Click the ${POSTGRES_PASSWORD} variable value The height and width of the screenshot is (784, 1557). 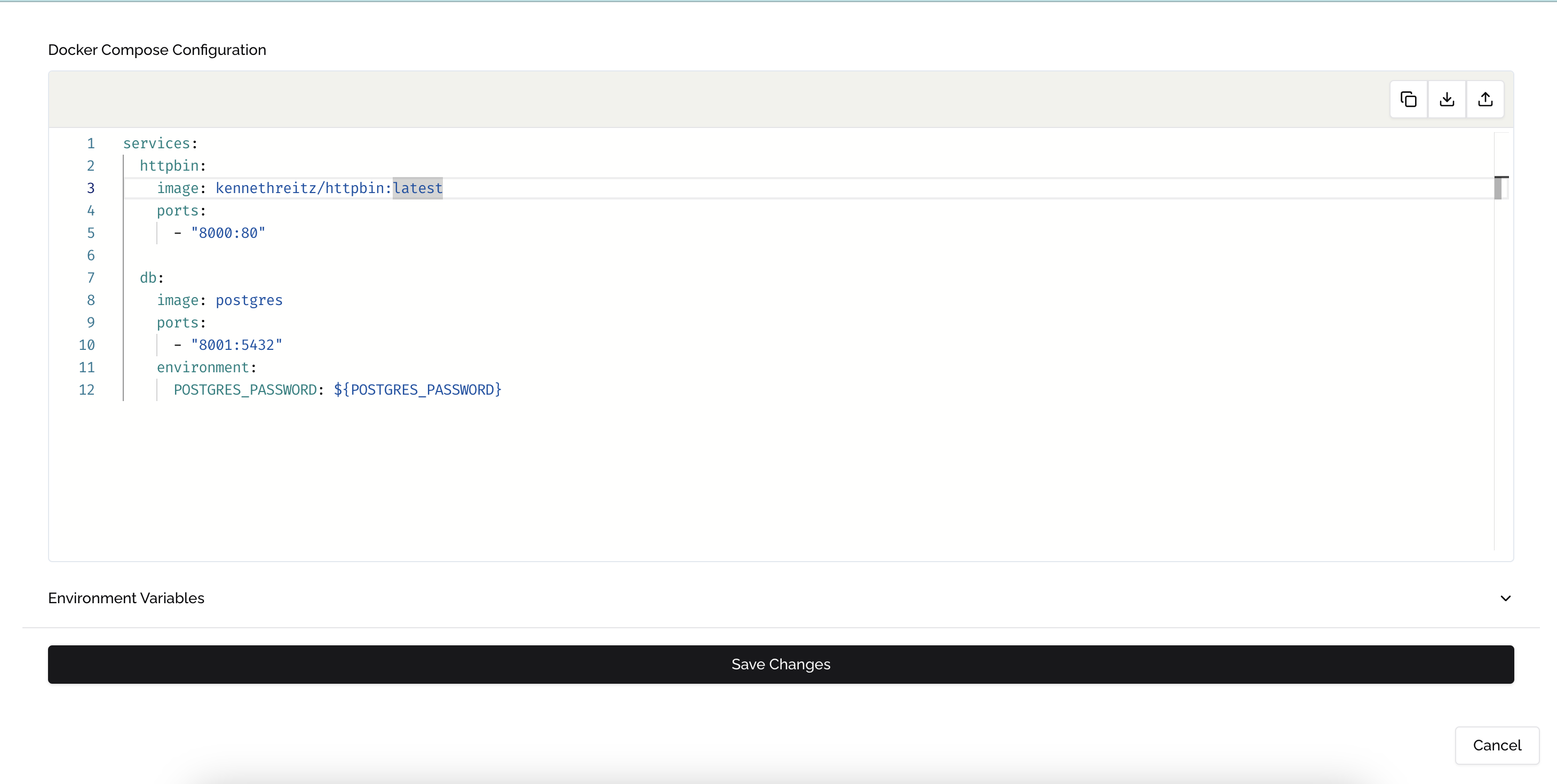pos(418,389)
